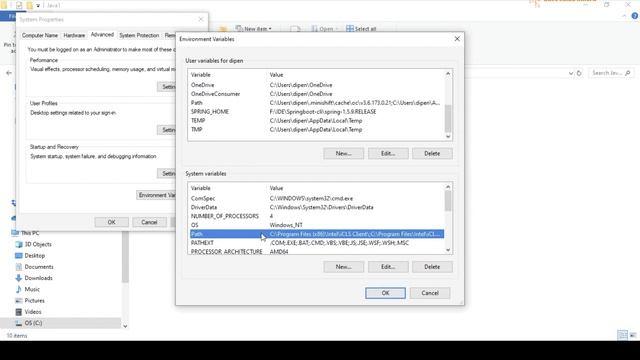This screenshot has width=640, height=360.
Task: Click New under User variables
Action: [343, 153]
